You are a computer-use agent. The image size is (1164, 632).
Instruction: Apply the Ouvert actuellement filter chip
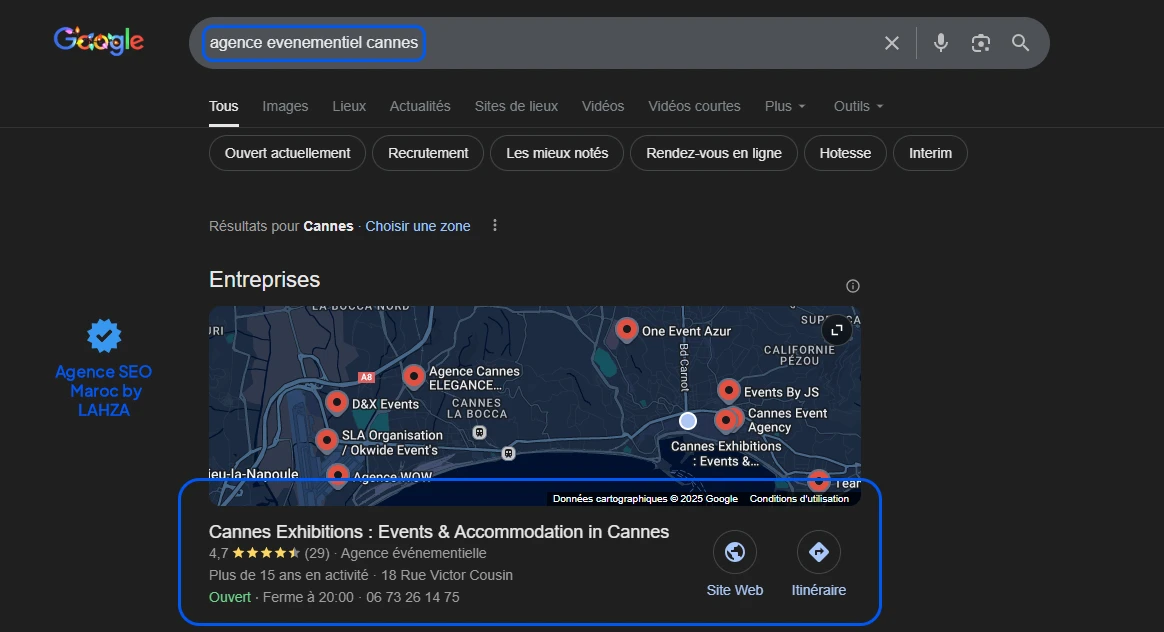pos(287,153)
